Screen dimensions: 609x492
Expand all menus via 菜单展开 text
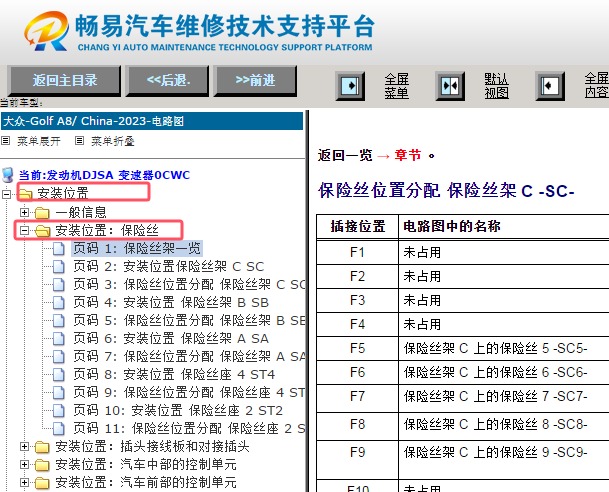39,141
